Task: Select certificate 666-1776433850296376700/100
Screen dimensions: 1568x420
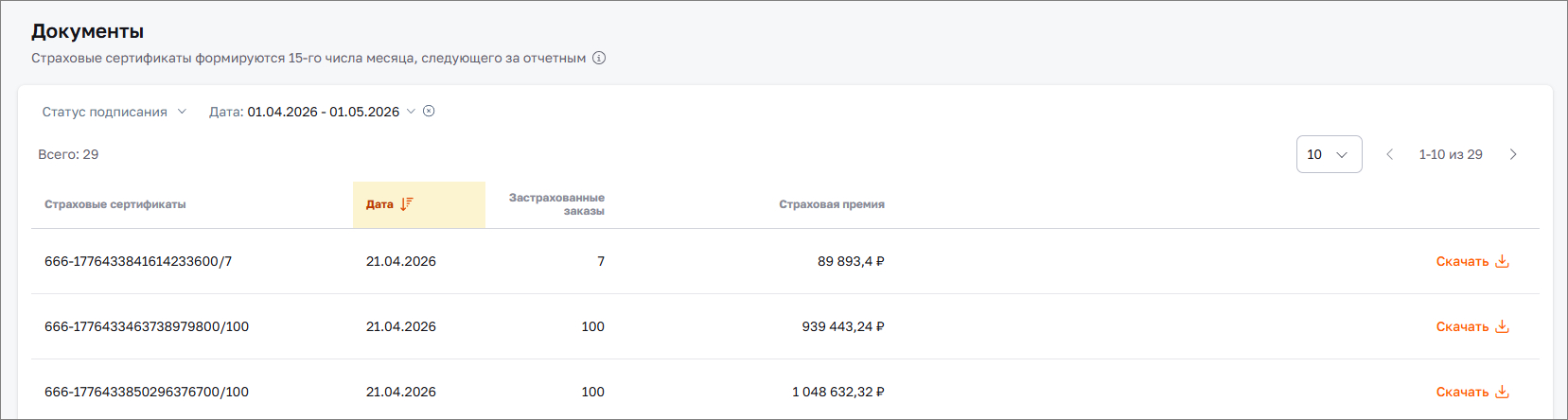Action: point(147,392)
